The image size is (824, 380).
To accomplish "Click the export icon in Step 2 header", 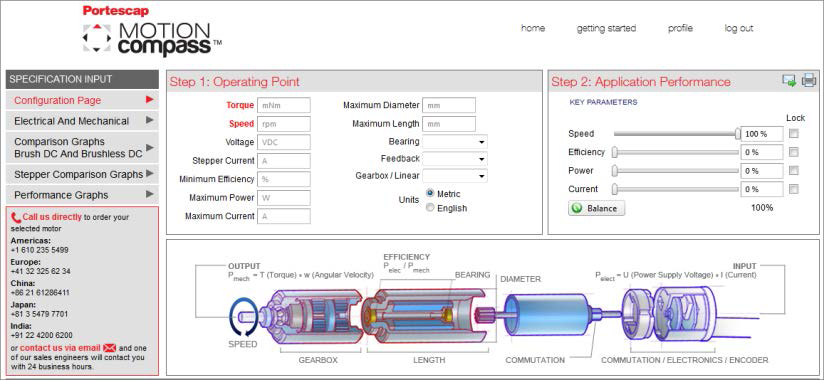I will (789, 80).
